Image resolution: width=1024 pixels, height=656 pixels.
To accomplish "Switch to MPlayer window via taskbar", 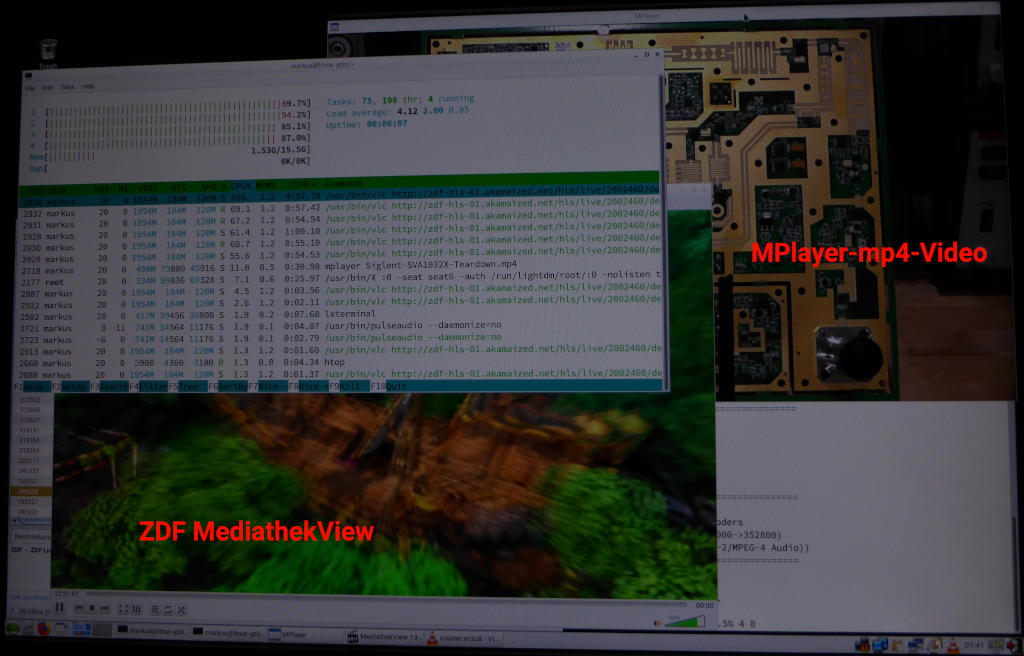I will [x=305, y=634].
